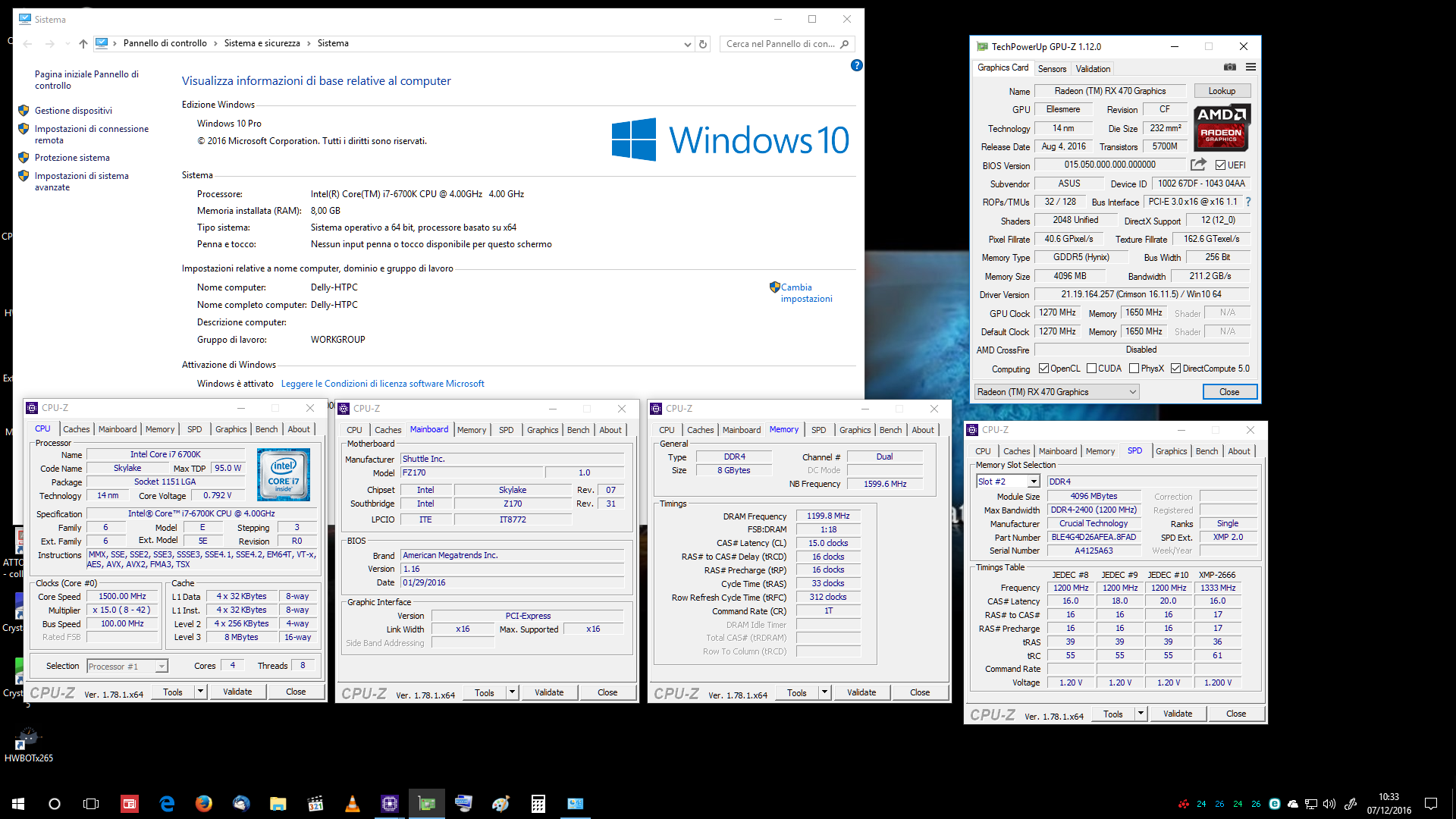Screen dimensions: 1456x819
Task: Toggle the UEFI checkbox in GPU-Z
Action: (x=1220, y=165)
